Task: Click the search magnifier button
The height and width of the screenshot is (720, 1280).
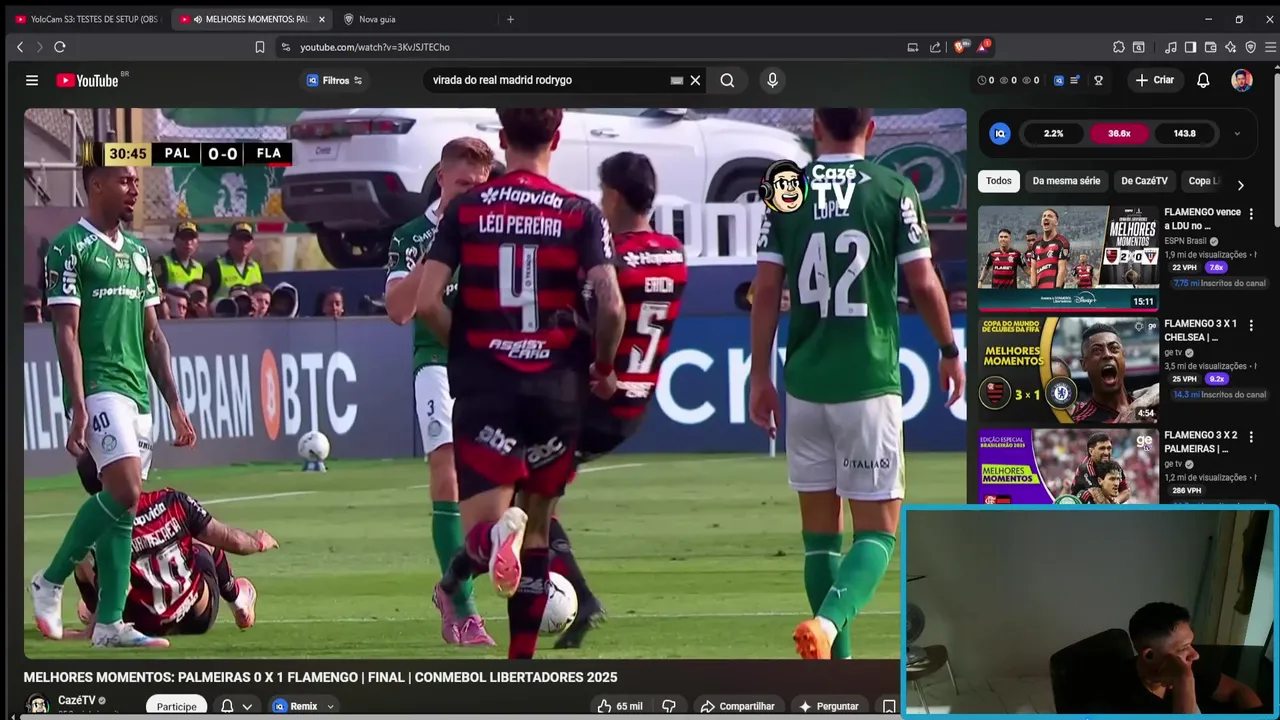Action: click(x=727, y=80)
